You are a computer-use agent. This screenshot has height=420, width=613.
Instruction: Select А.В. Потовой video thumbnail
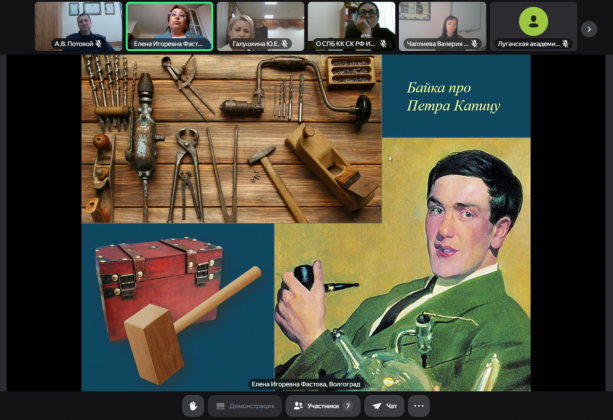(x=78, y=25)
